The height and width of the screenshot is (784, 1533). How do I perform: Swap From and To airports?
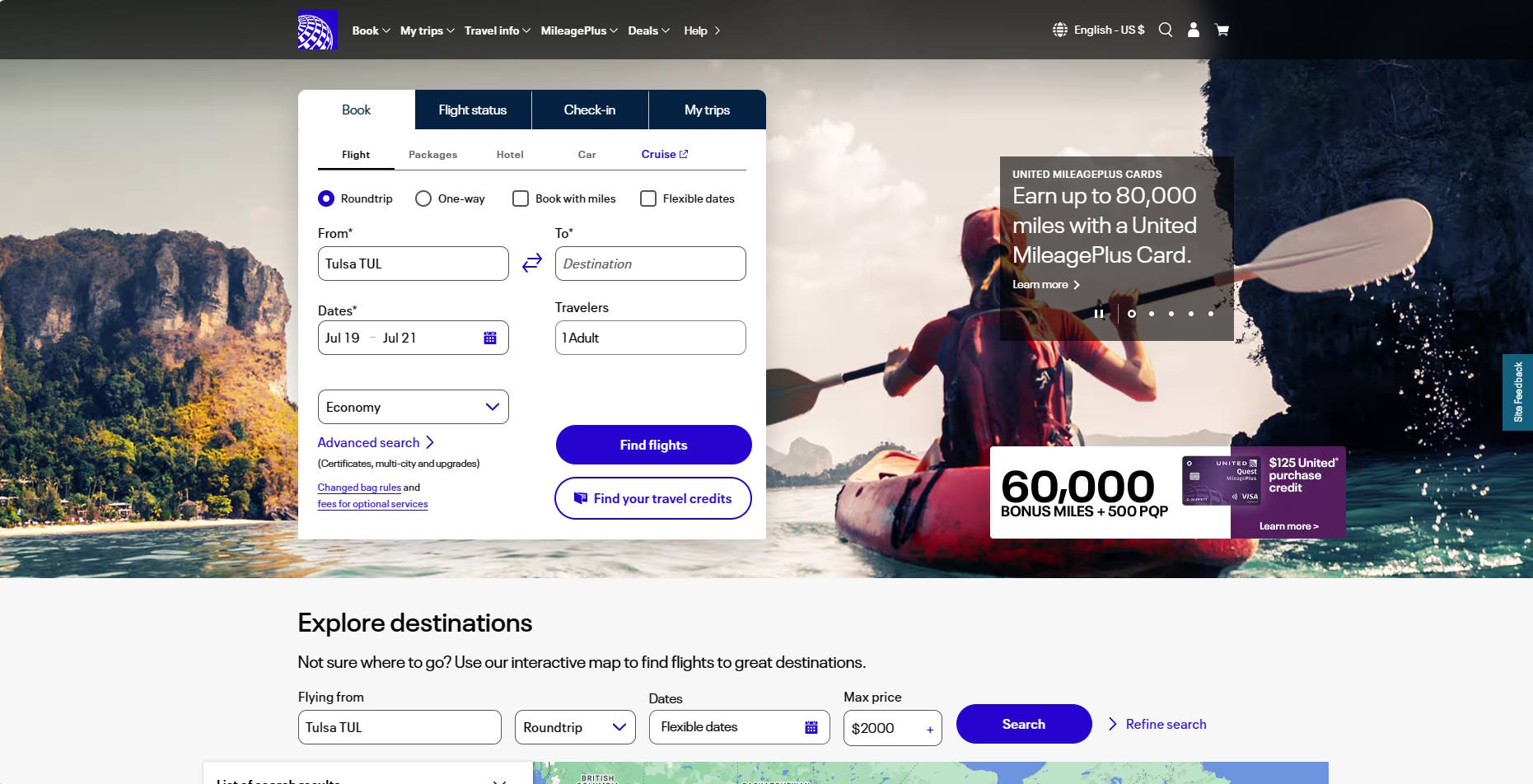532,263
